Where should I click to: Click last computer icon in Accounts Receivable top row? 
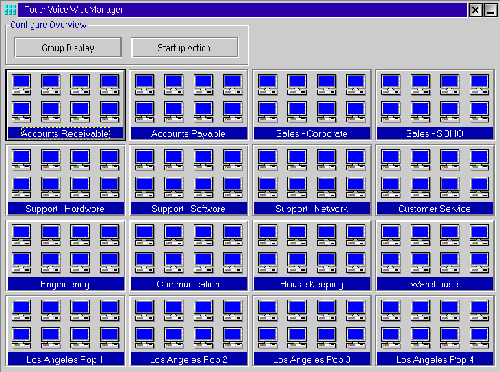point(109,85)
